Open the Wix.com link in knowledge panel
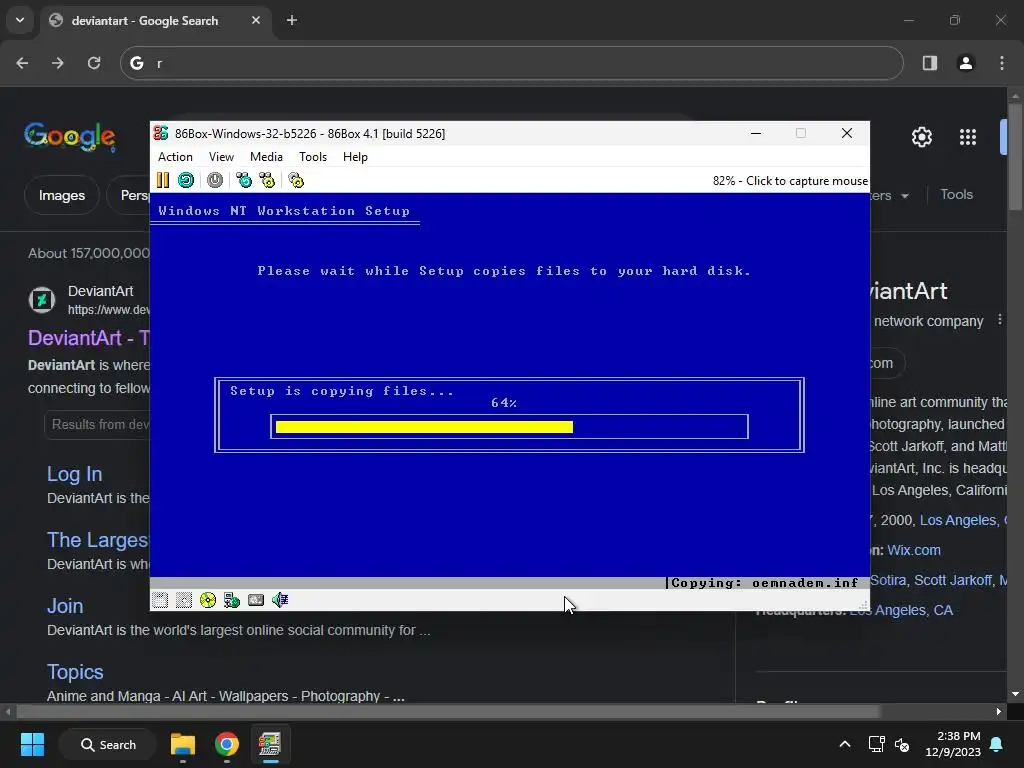The width and height of the screenshot is (1024, 768). (914, 550)
